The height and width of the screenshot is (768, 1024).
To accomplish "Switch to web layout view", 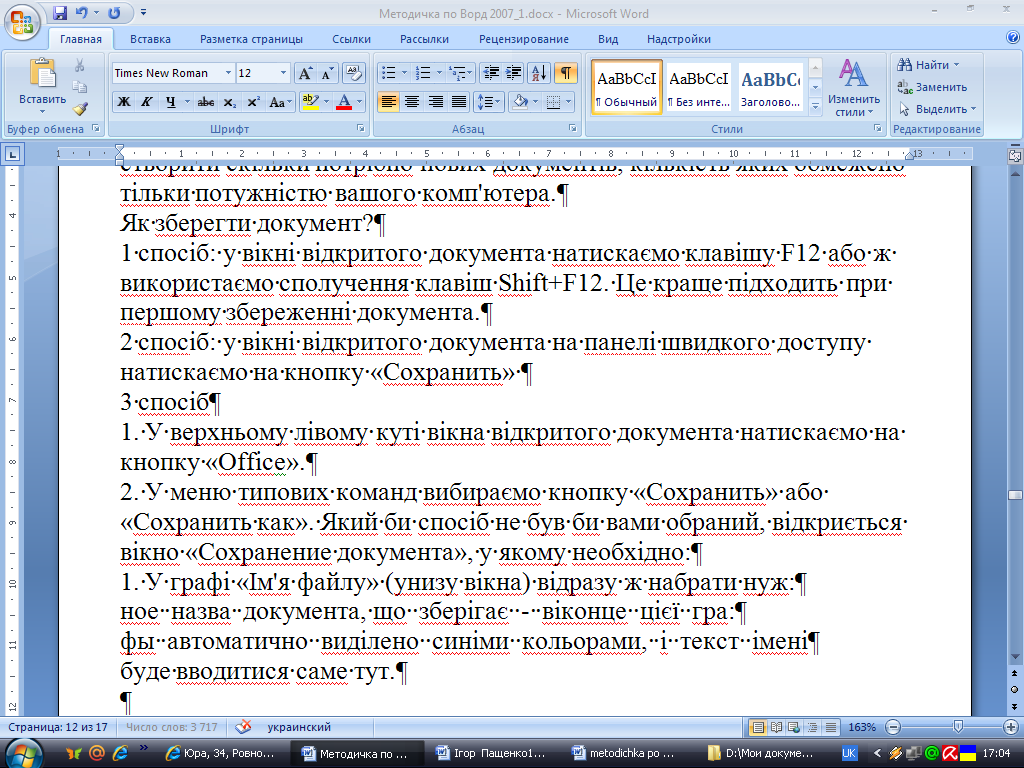I will tap(794, 727).
